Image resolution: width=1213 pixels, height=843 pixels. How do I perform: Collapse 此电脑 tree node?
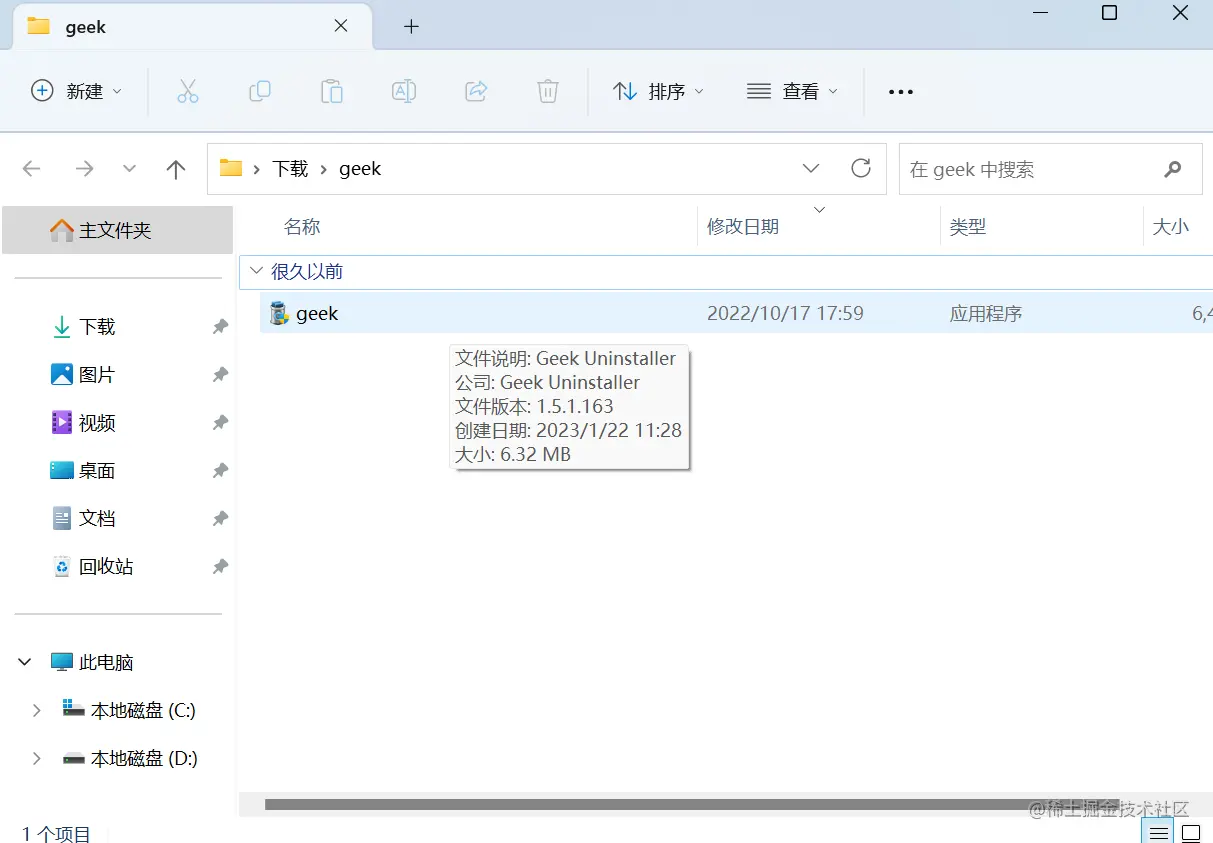coord(25,662)
